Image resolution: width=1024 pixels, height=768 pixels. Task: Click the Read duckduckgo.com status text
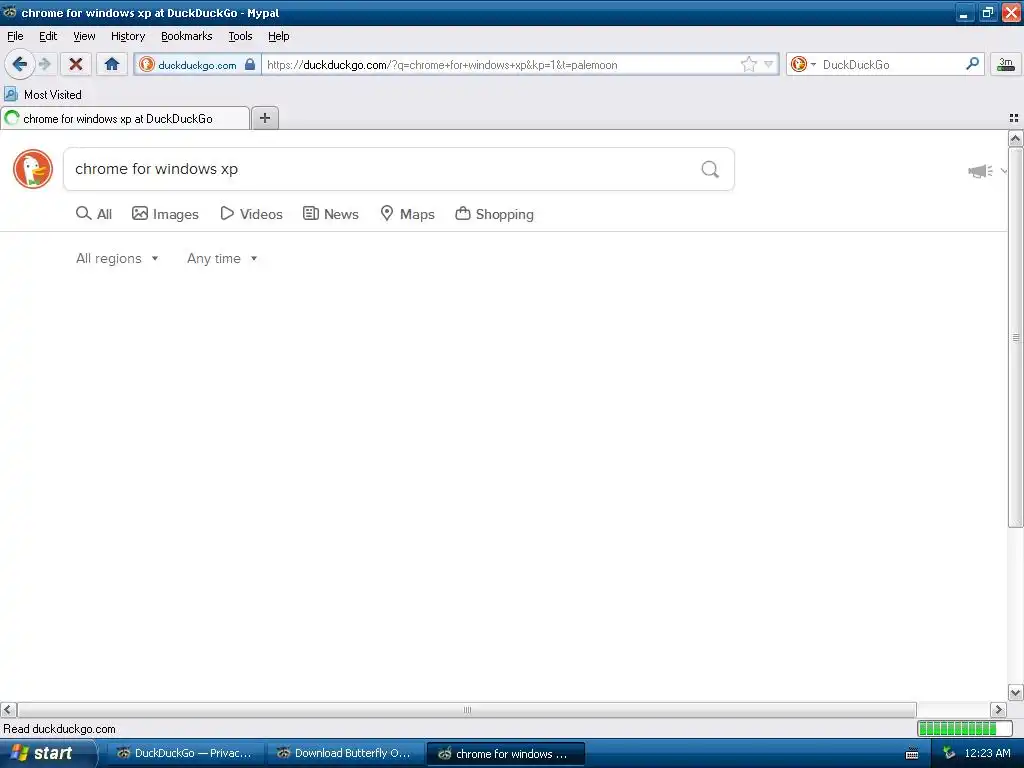(x=59, y=729)
